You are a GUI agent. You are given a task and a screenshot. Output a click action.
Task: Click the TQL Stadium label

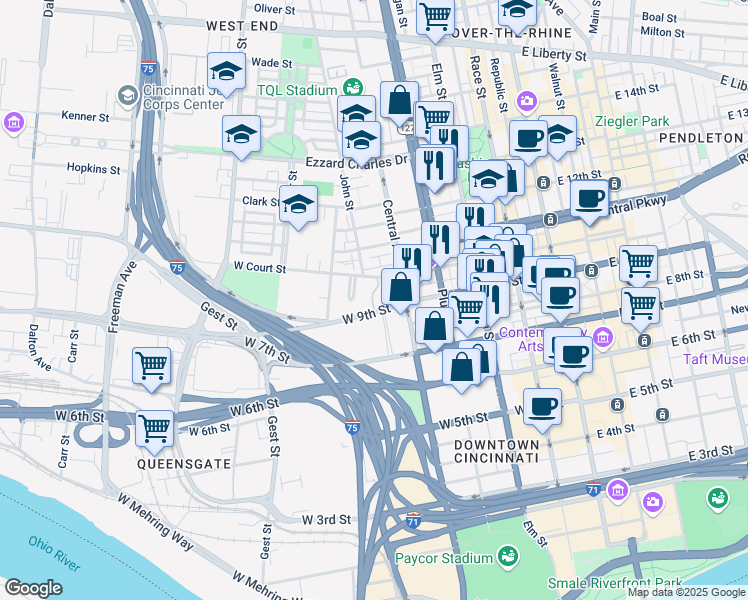click(297, 90)
